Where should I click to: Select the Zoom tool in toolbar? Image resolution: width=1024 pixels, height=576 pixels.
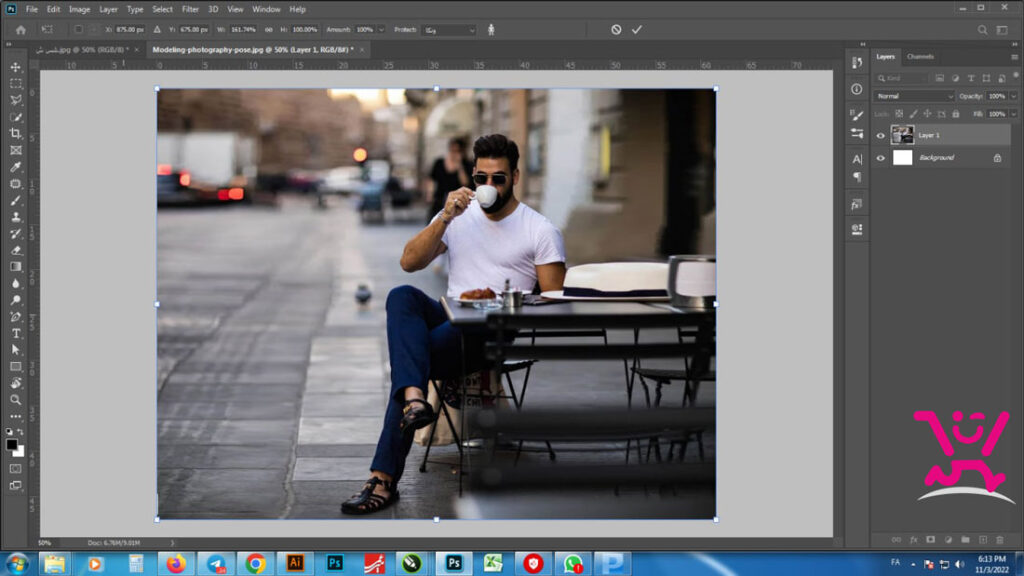tap(16, 400)
